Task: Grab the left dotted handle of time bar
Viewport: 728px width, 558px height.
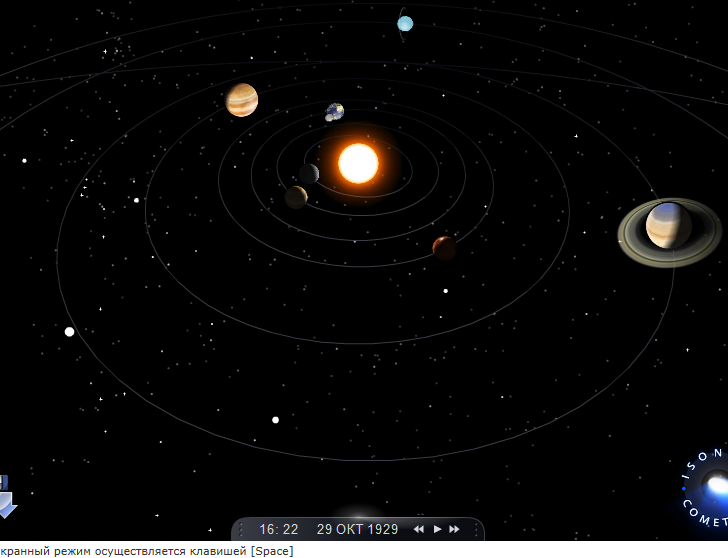Action: [x=240, y=530]
